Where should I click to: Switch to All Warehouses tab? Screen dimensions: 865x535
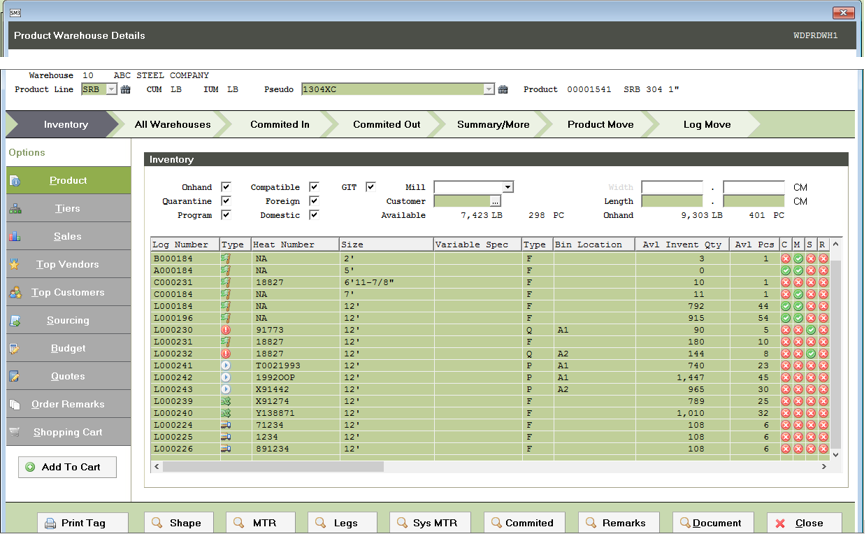point(173,125)
